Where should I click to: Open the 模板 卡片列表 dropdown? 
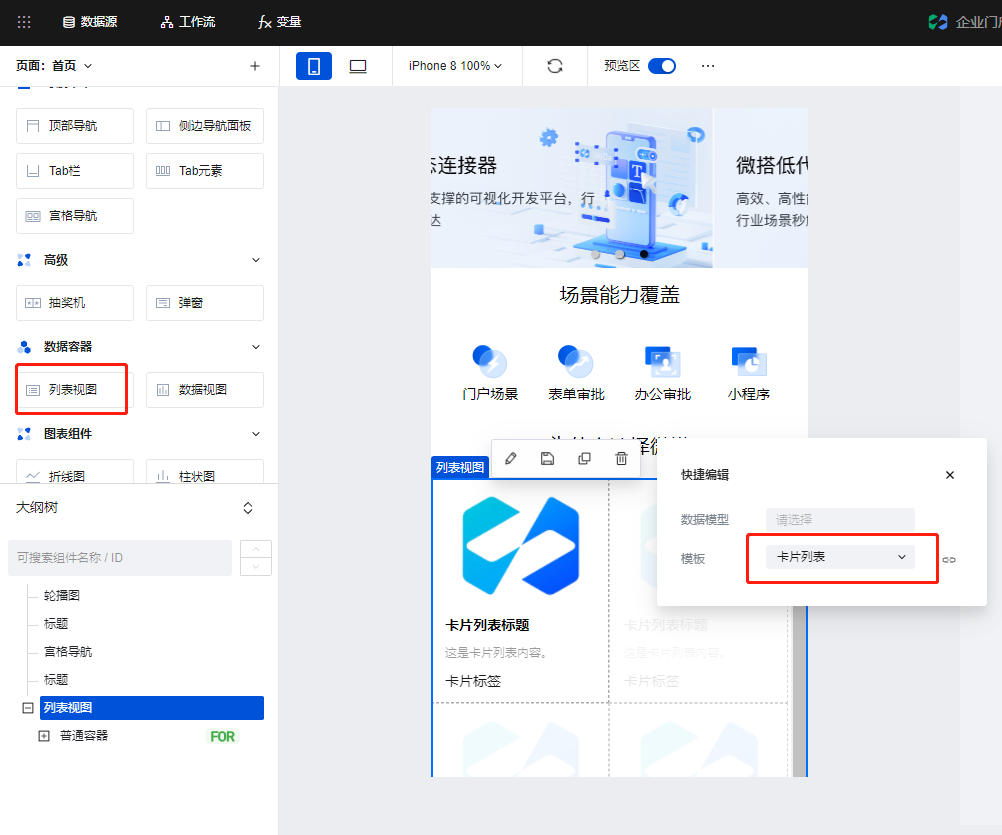[x=840, y=557]
